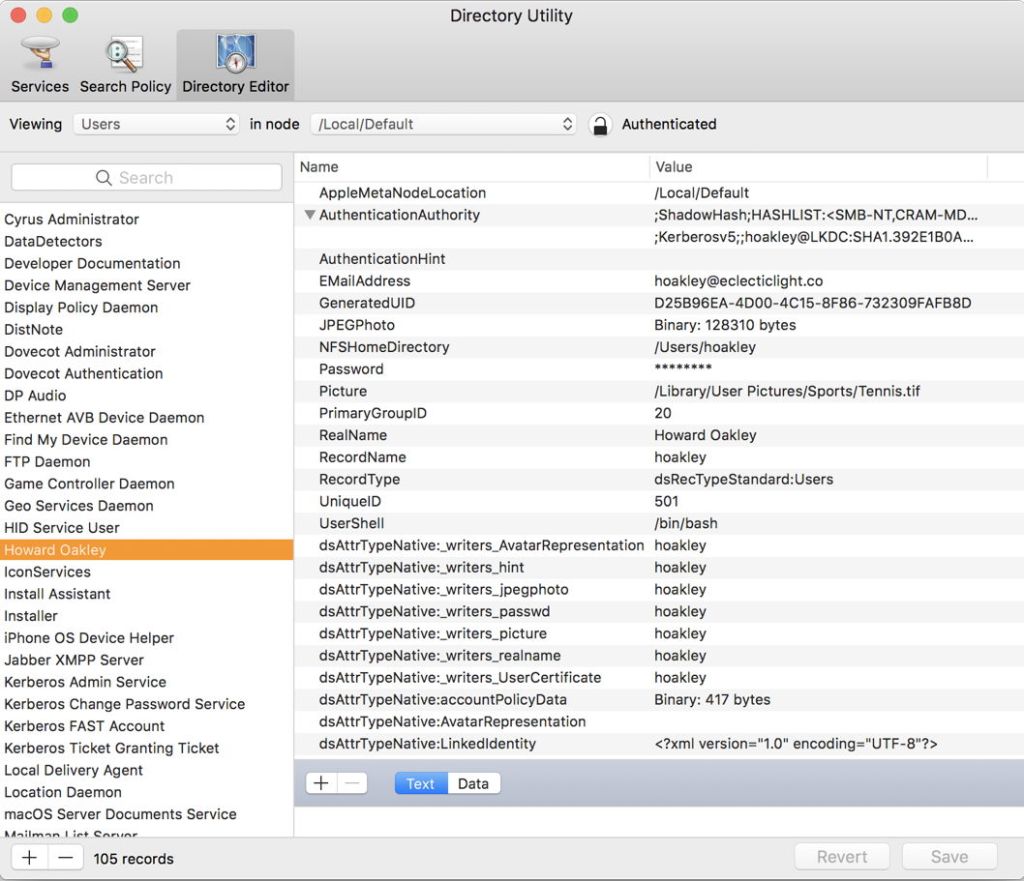Select Device Management Server user

[146, 285]
